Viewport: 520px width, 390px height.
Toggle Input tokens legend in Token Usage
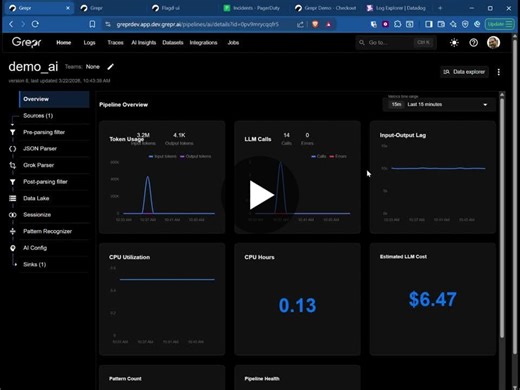point(162,156)
